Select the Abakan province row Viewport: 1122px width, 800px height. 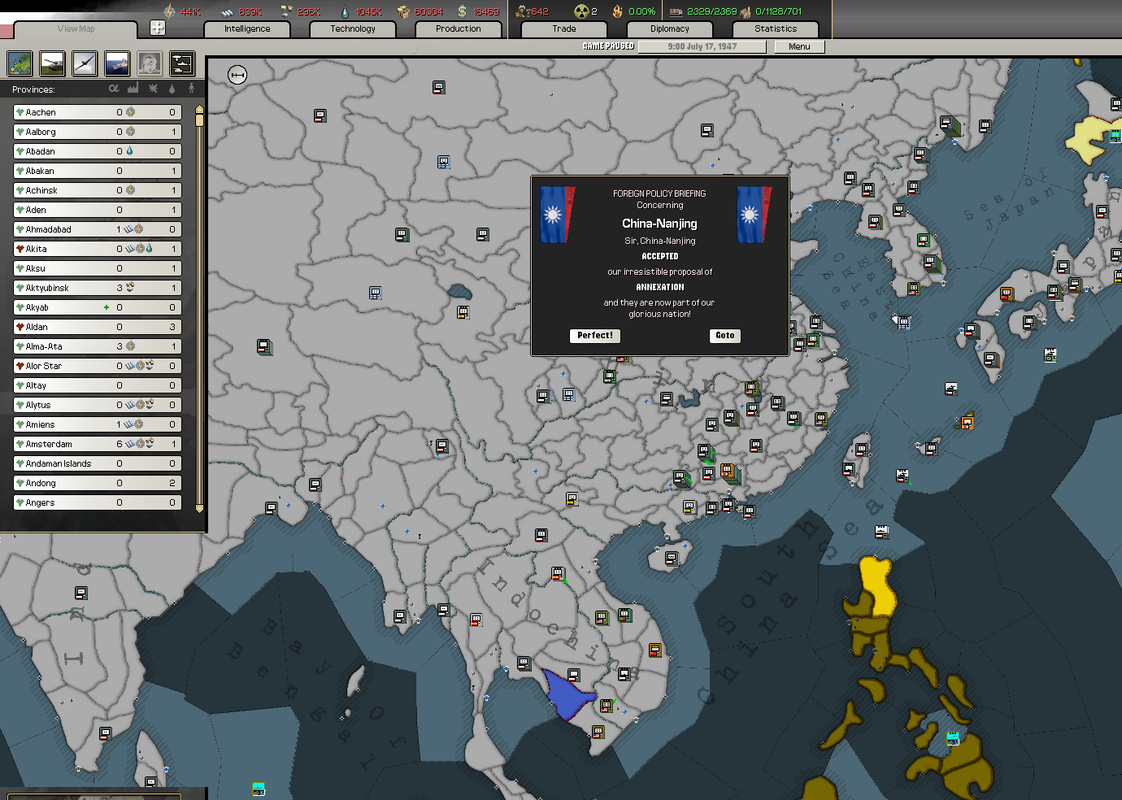(x=97, y=171)
